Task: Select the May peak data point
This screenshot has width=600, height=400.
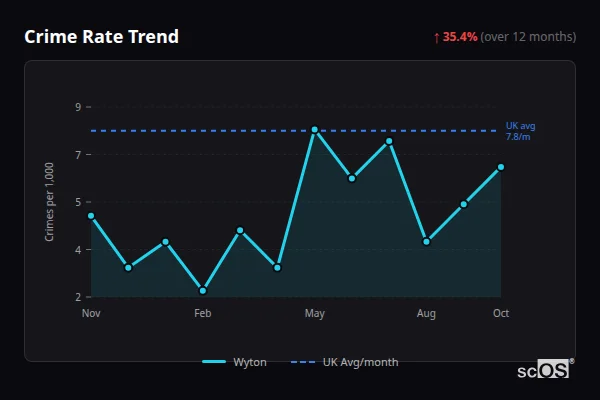Action: click(x=315, y=130)
